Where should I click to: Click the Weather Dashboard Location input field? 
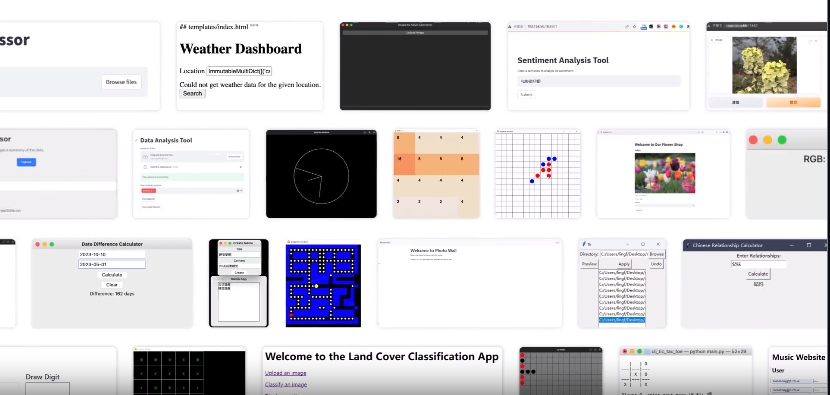tap(239, 71)
